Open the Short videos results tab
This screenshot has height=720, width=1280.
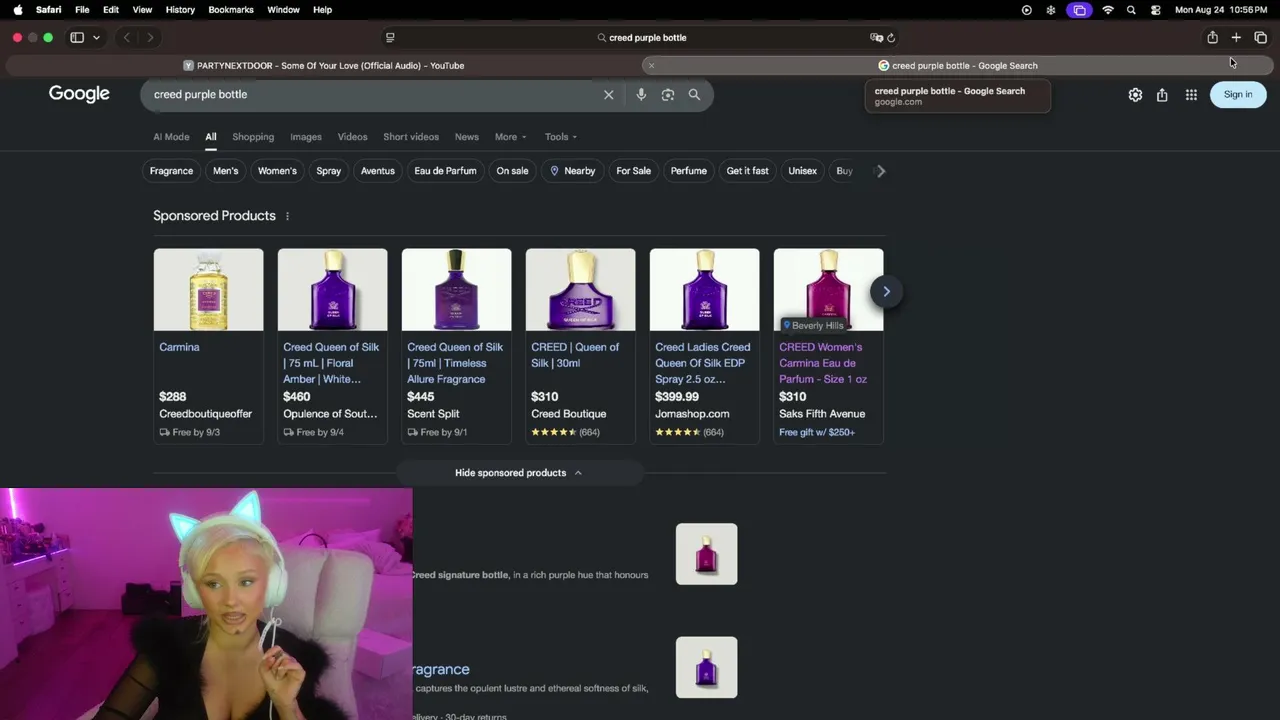(411, 137)
